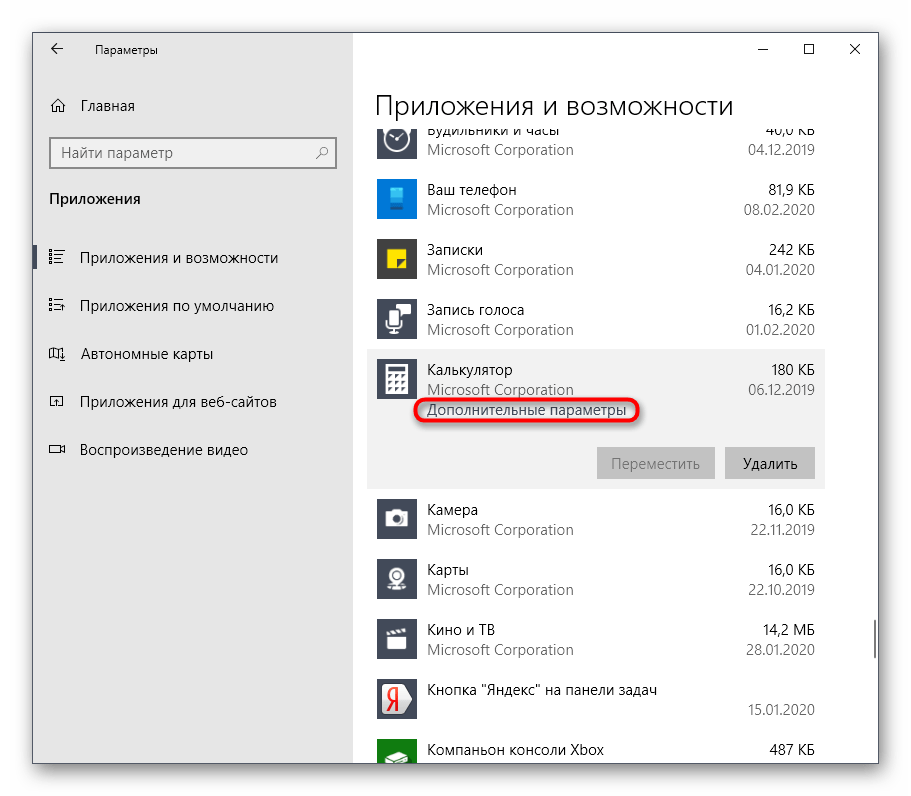Click the vertical scrollbar thumb
The image size is (911, 796).
coord(875,637)
